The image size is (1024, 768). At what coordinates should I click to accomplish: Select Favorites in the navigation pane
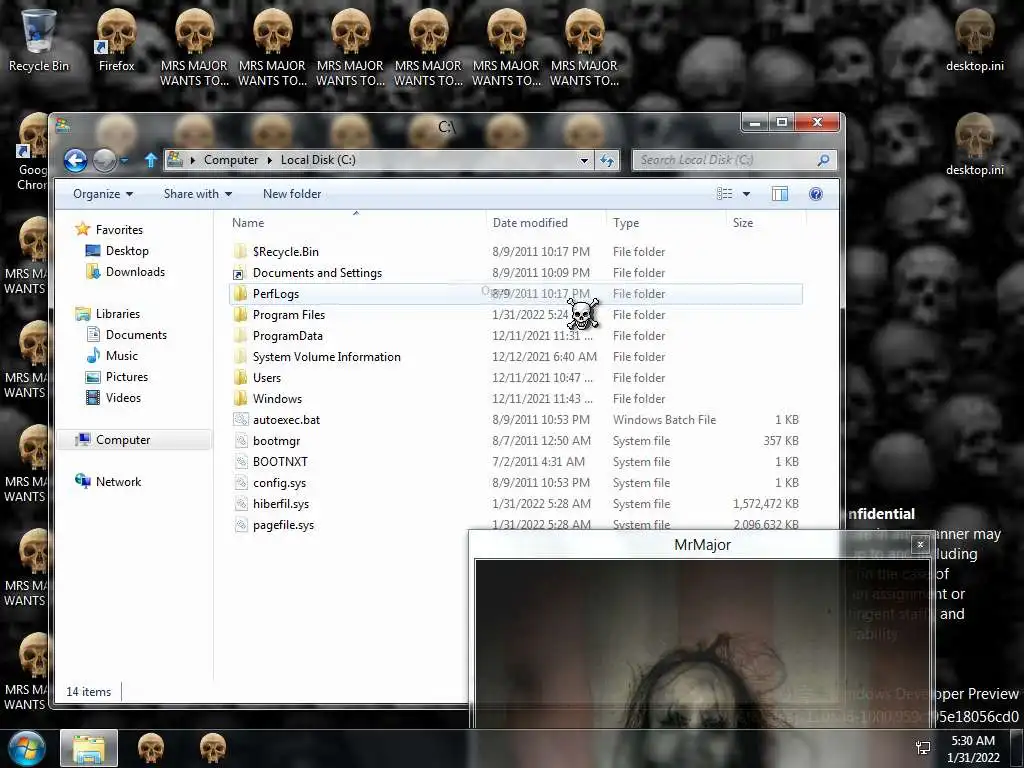coord(118,230)
